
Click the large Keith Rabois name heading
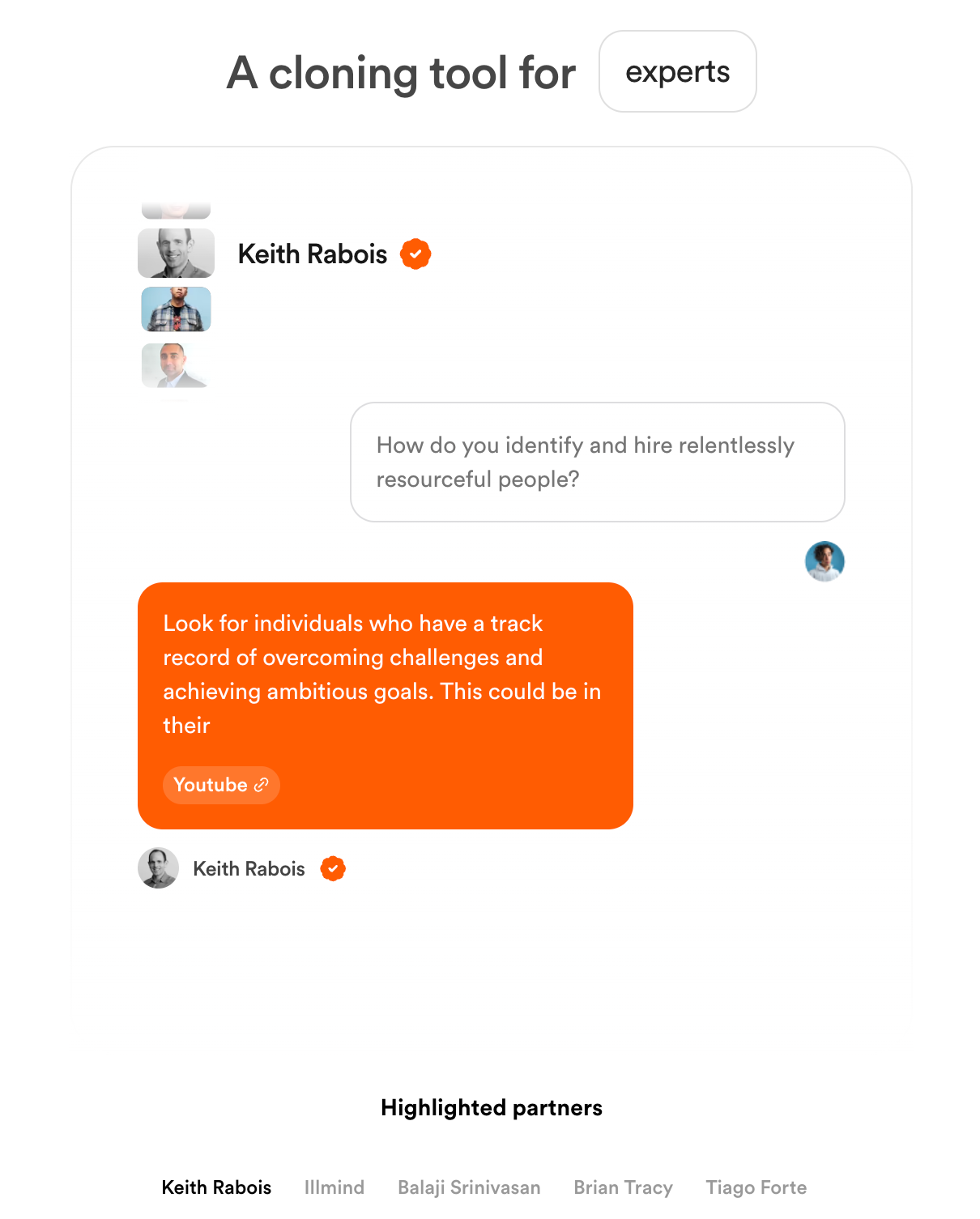313,254
